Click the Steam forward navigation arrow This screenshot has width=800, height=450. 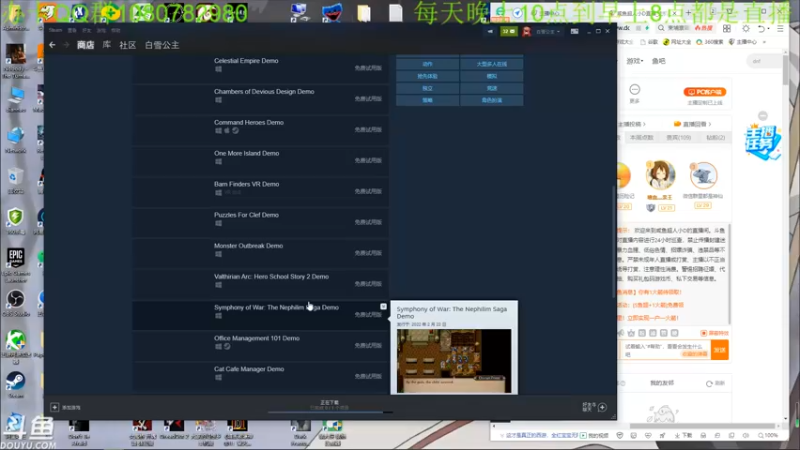tap(66, 45)
